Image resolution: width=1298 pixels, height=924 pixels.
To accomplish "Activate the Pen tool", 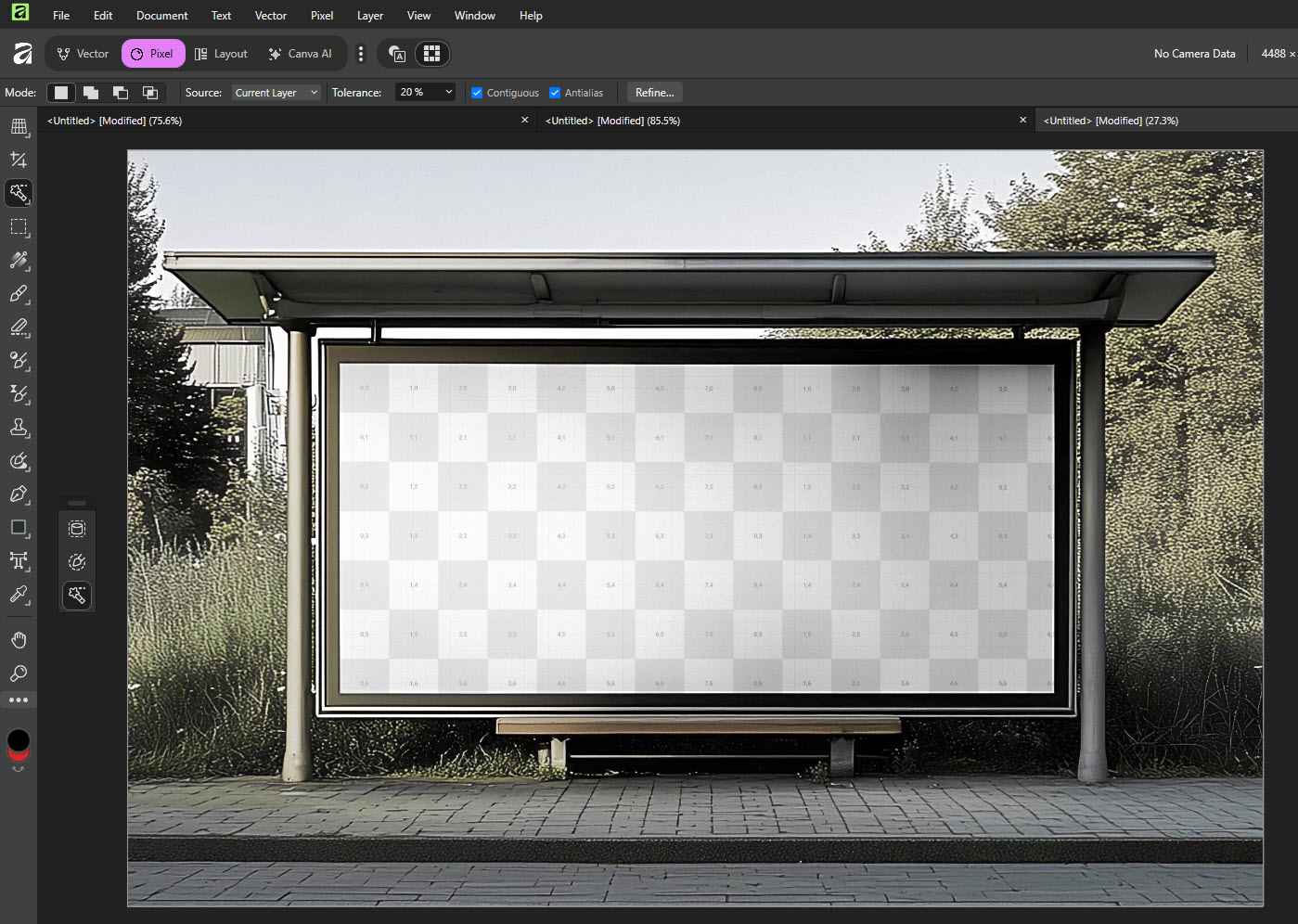I will (x=19, y=494).
